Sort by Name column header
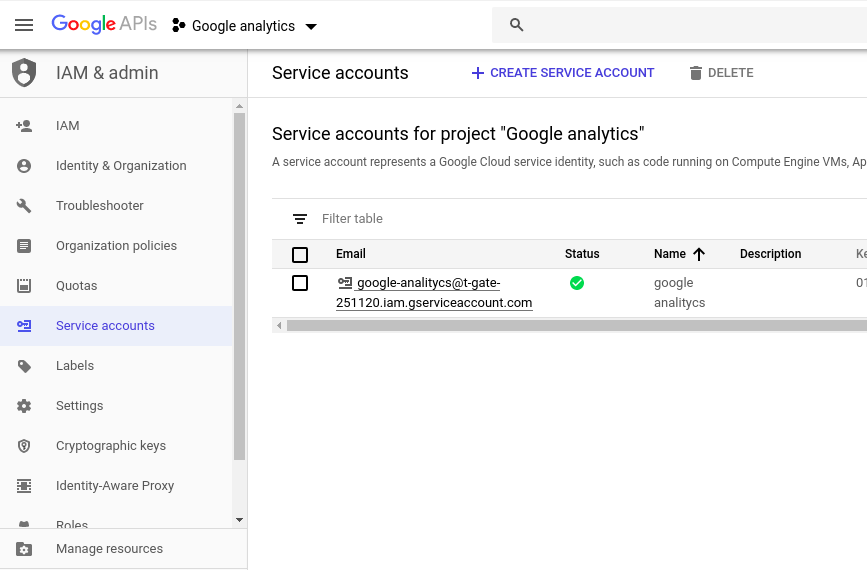This screenshot has height=570, width=867. [x=670, y=254]
